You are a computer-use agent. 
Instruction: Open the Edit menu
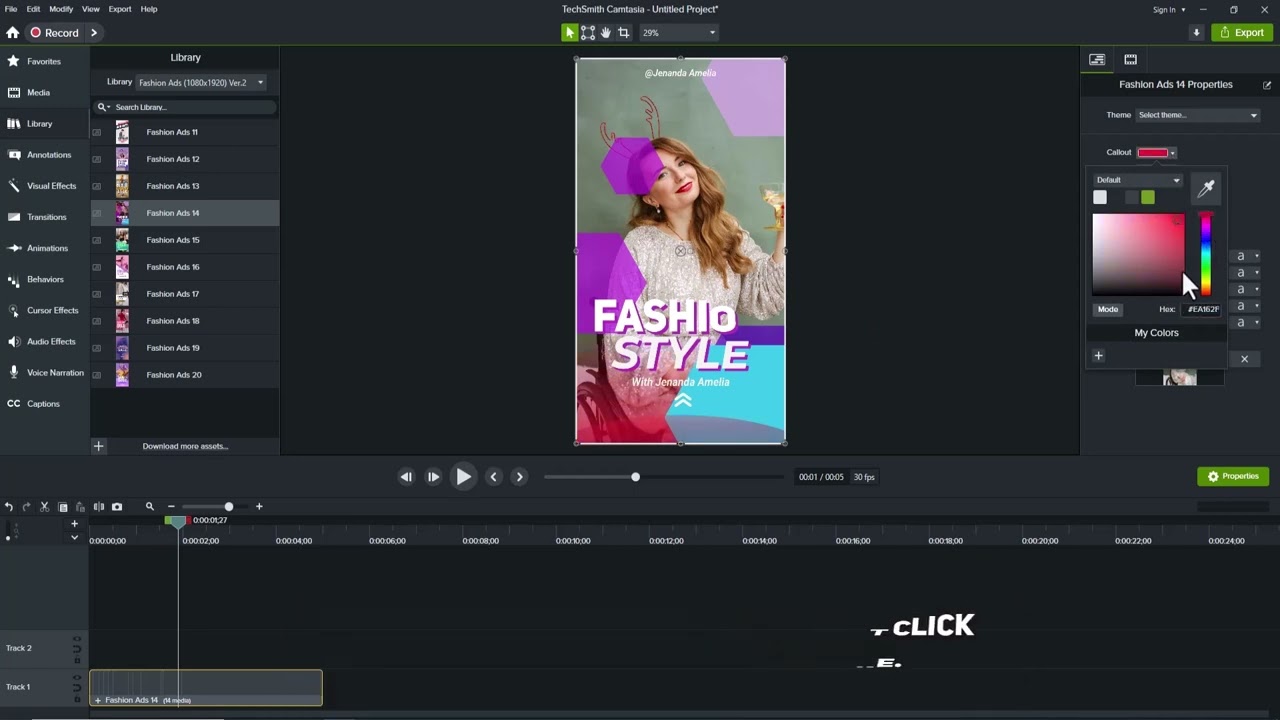(34, 9)
